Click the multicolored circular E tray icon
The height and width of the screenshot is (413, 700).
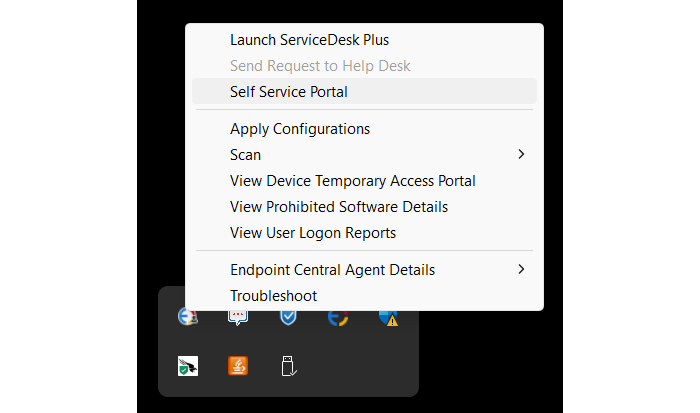[x=339, y=317]
